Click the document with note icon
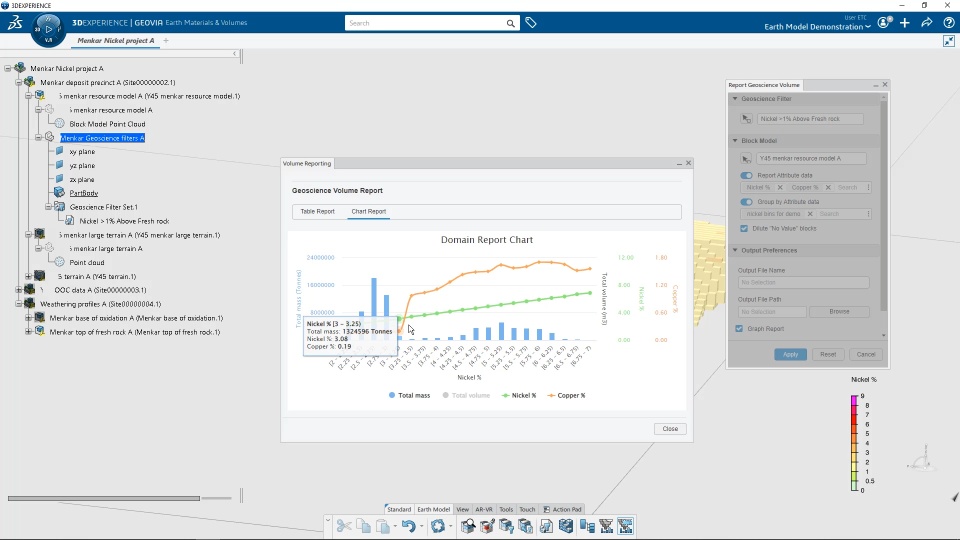The height and width of the screenshot is (540, 960). pos(546,526)
